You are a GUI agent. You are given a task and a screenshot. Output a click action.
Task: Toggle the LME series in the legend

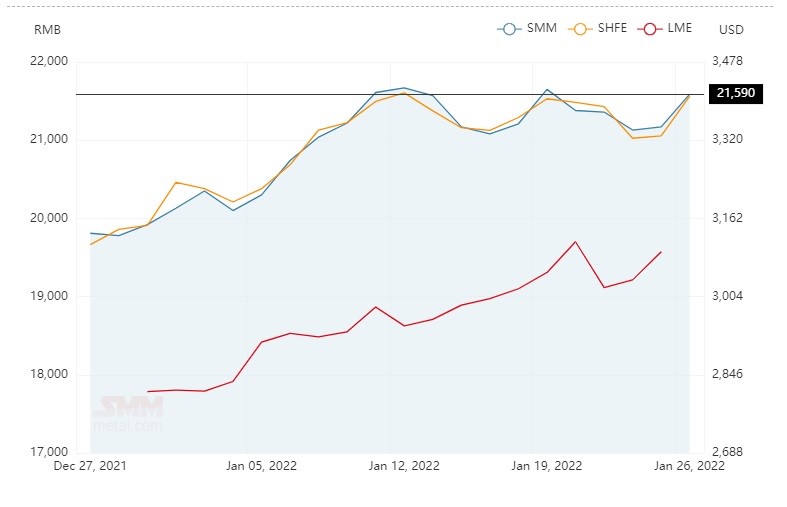[x=665, y=28]
